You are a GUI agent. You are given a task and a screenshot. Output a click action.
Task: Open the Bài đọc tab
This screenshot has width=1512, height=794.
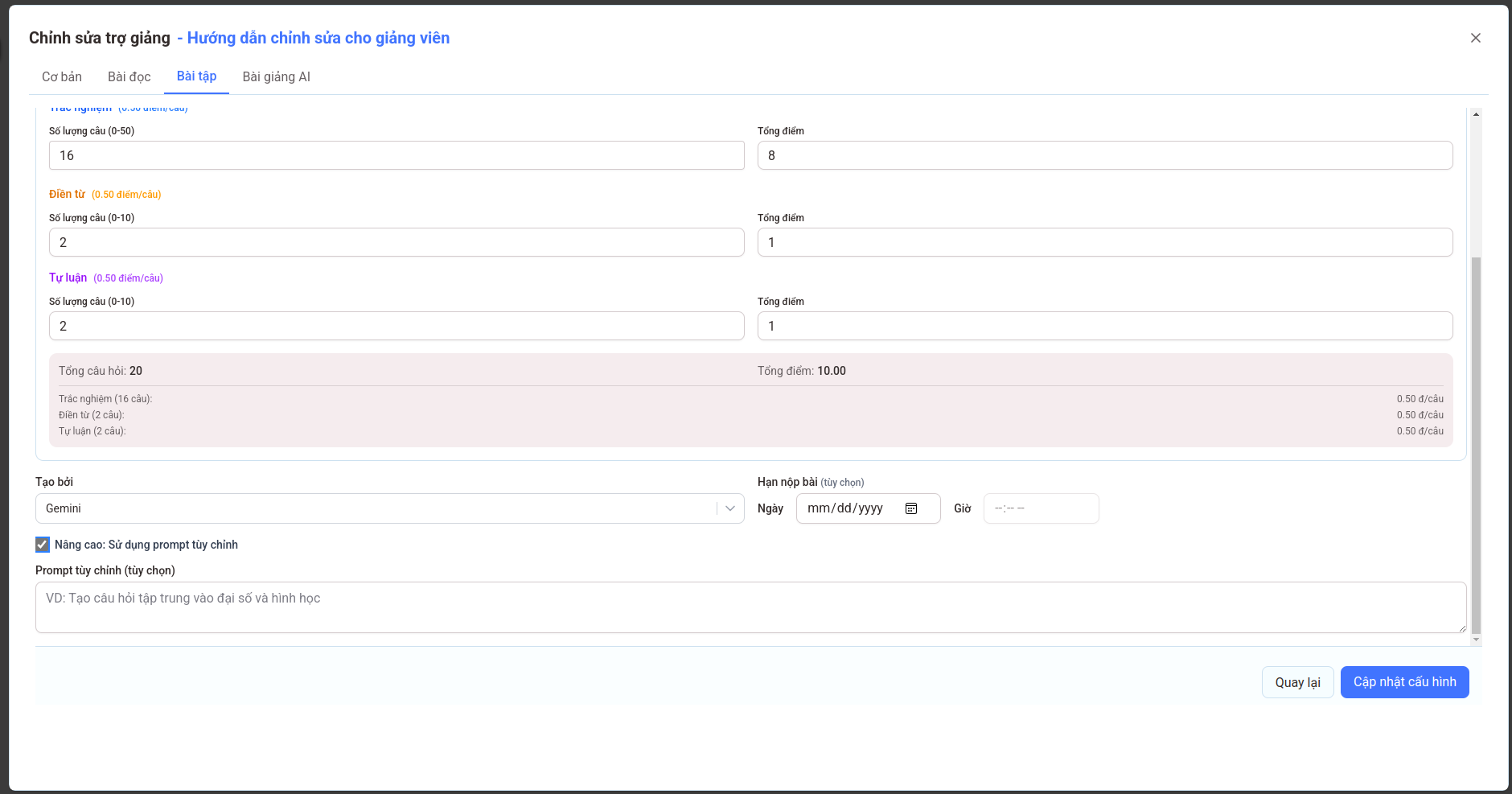pos(129,76)
